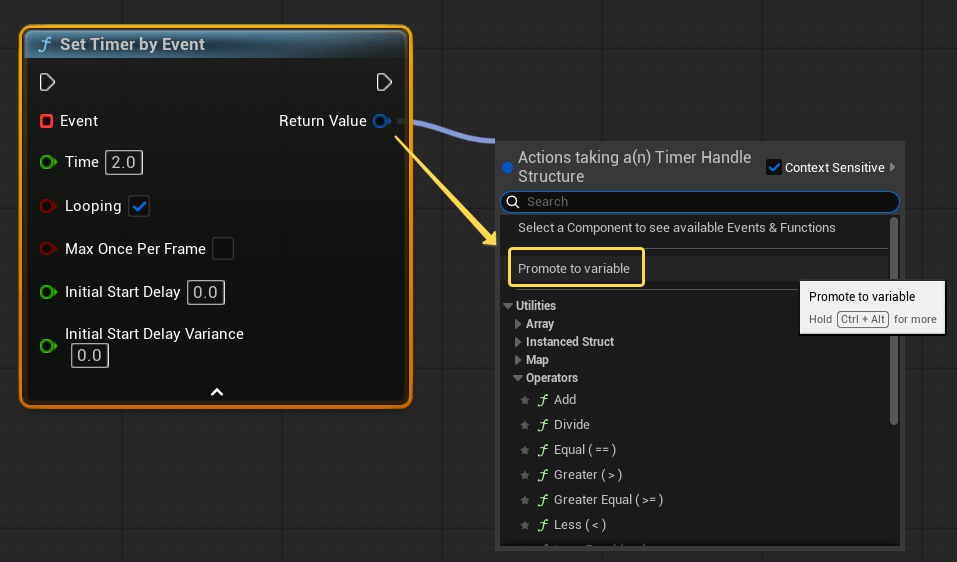Collapse the Operators category
This screenshot has width=957, height=562.
click(518, 378)
